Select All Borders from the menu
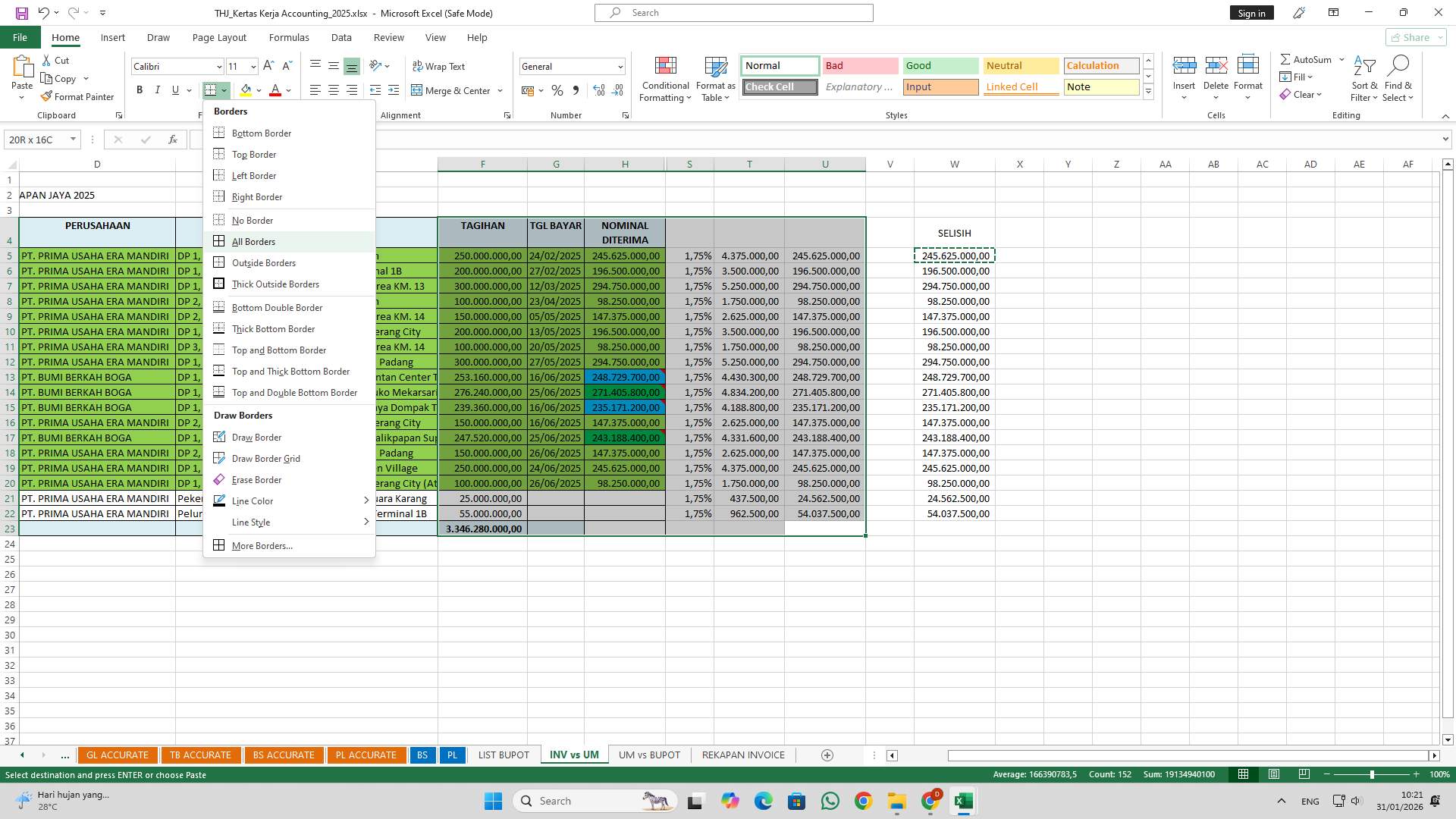Viewport: 1456px width, 819px height. click(x=253, y=241)
